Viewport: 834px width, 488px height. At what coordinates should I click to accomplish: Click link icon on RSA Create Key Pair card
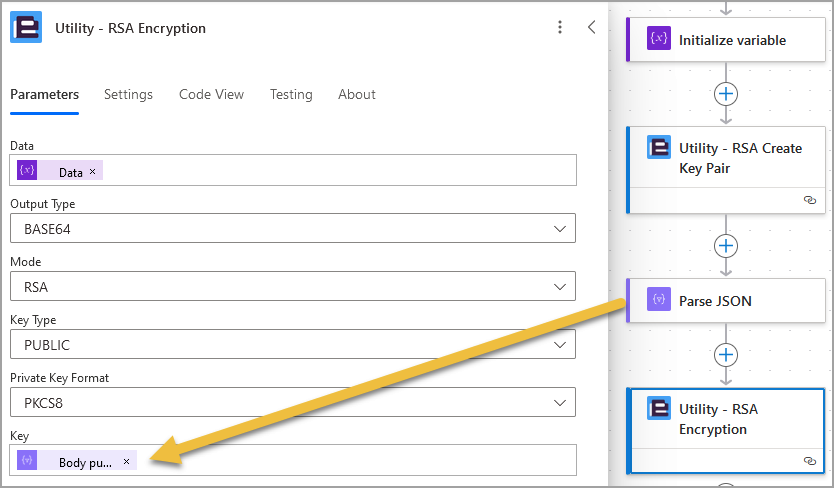click(810, 200)
